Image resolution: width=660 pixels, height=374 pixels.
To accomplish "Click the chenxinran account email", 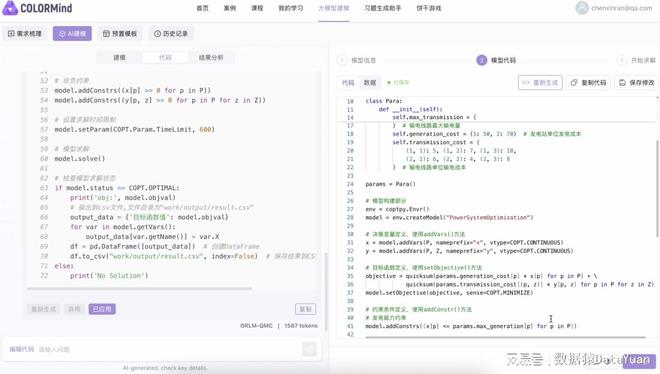I will pos(622,8).
